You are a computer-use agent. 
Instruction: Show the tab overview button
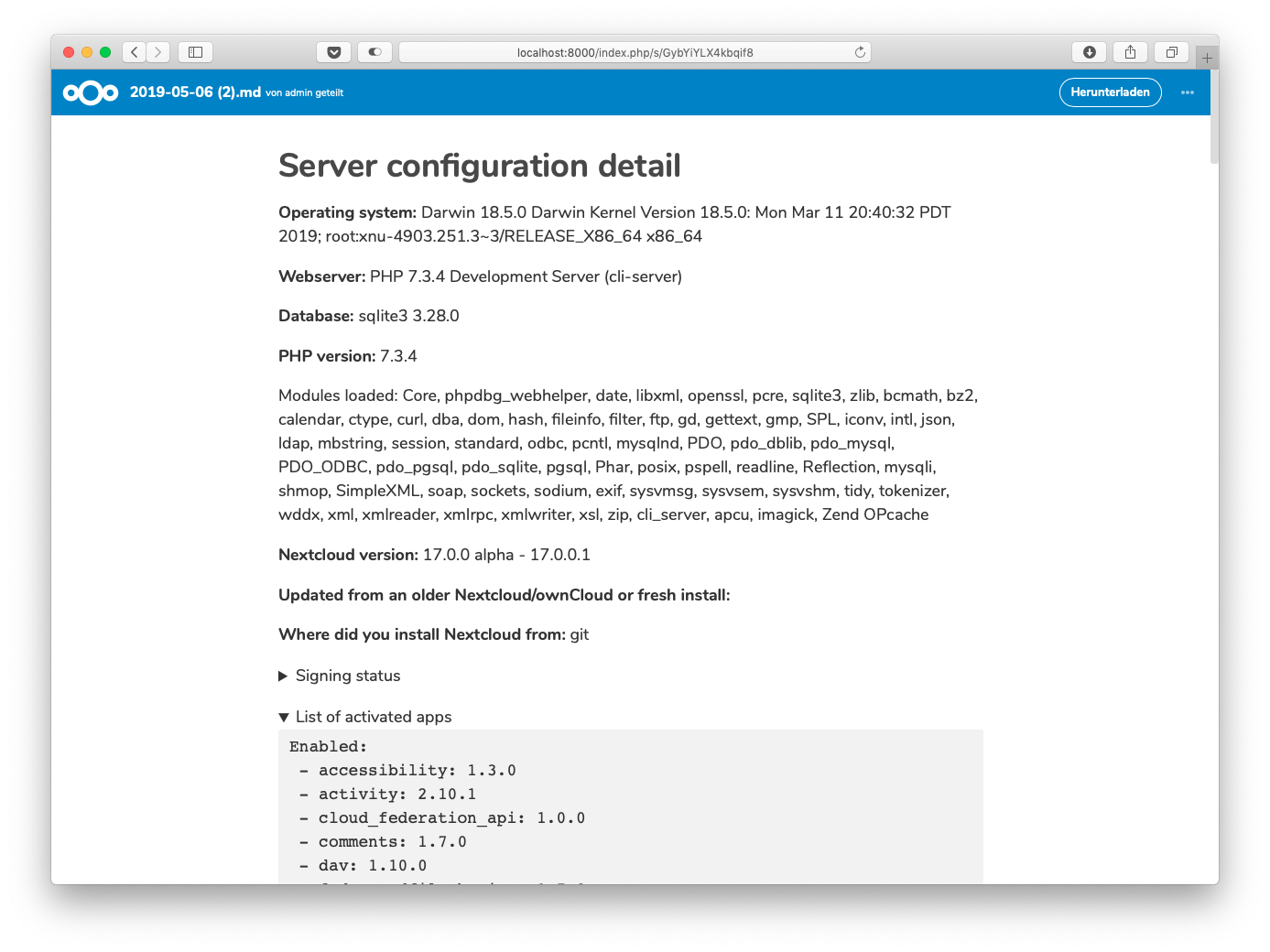[1171, 52]
